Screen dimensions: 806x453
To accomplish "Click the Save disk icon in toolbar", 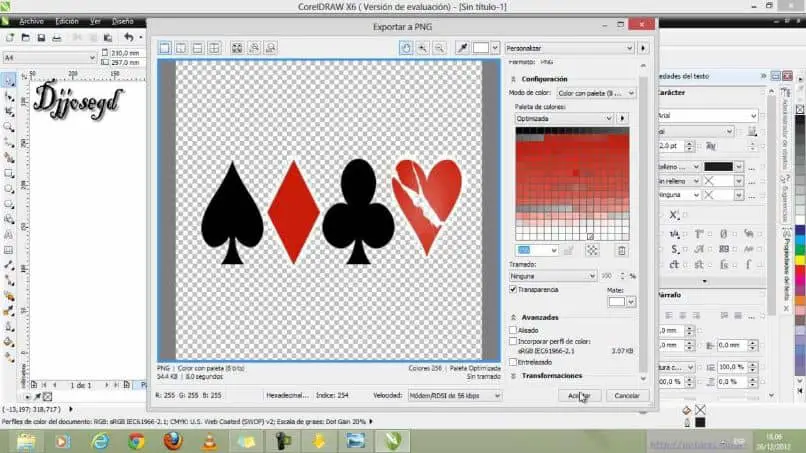I will click(x=41, y=38).
